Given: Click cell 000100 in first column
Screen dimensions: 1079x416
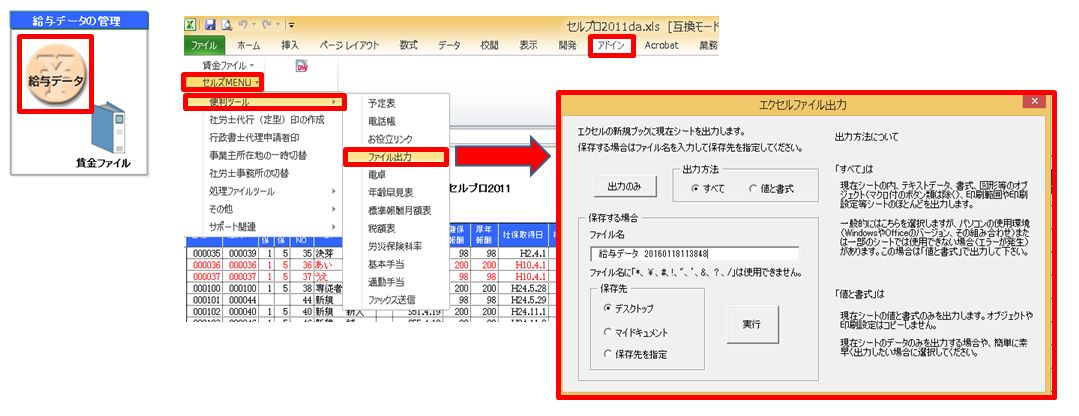Looking at the screenshot, I should (204, 287).
